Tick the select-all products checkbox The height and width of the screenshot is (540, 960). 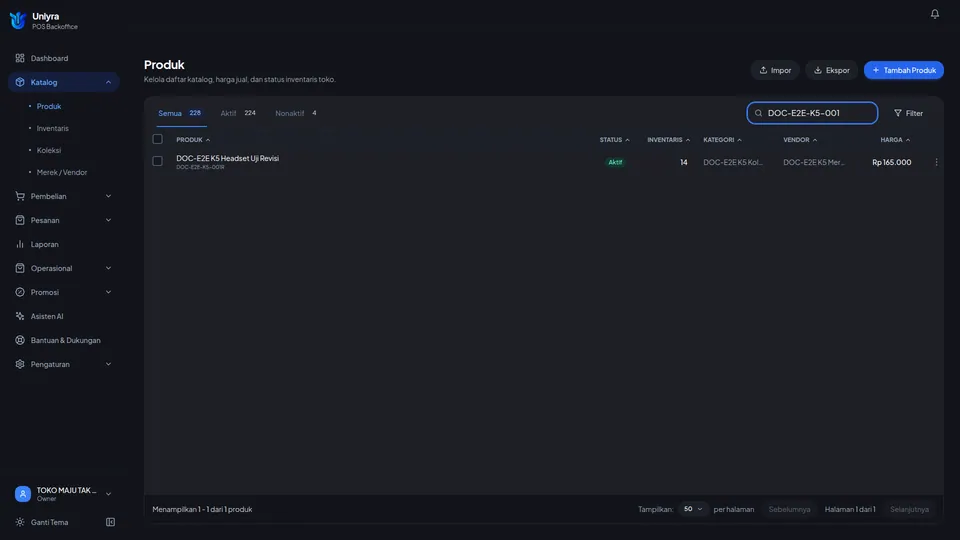tap(157, 139)
